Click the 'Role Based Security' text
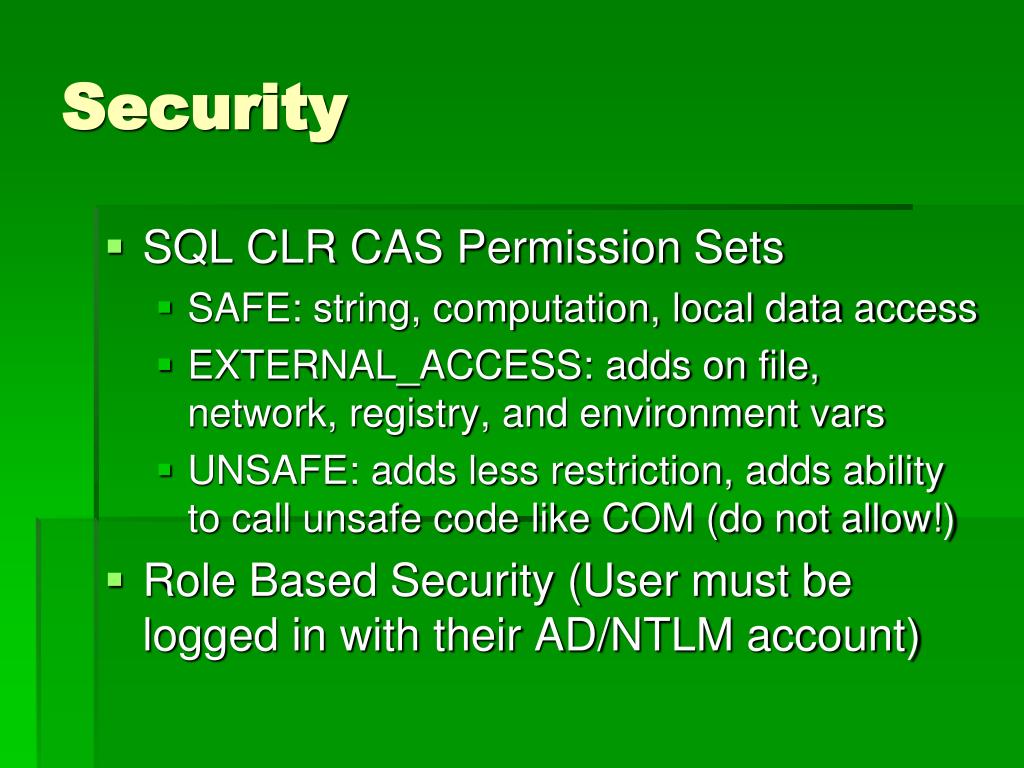Image resolution: width=1024 pixels, height=768 pixels. [349, 580]
